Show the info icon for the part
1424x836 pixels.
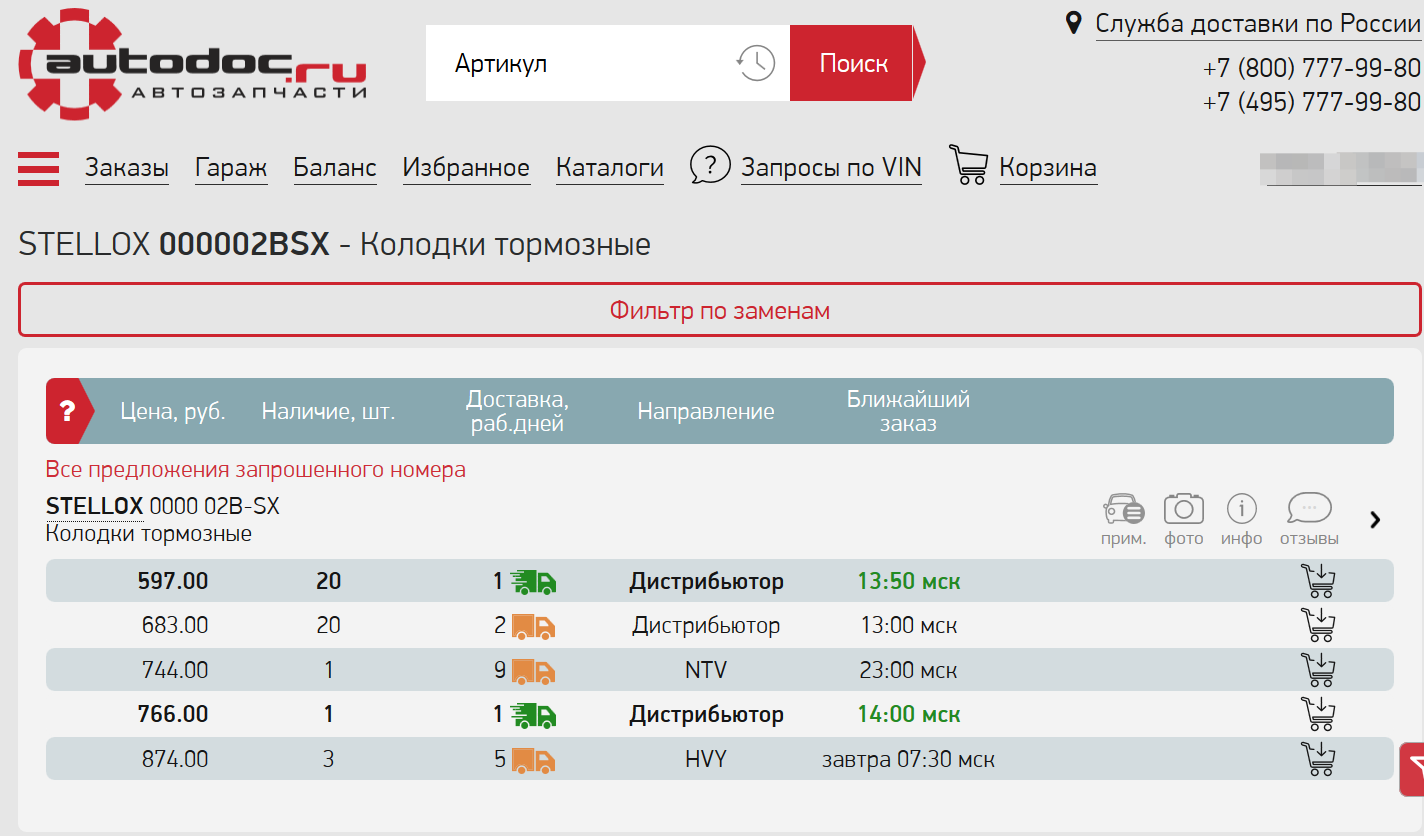click(1241, 510)
